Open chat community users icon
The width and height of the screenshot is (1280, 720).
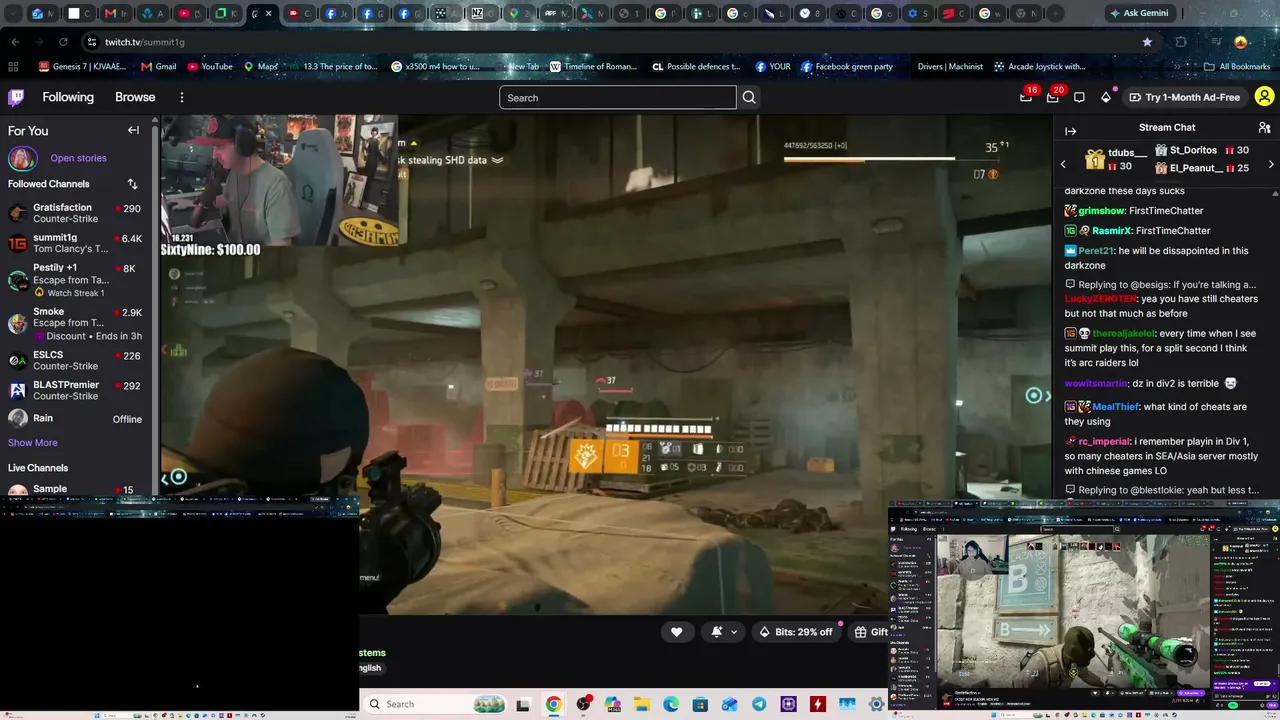pyautogui.click(x=1264, y=128)
